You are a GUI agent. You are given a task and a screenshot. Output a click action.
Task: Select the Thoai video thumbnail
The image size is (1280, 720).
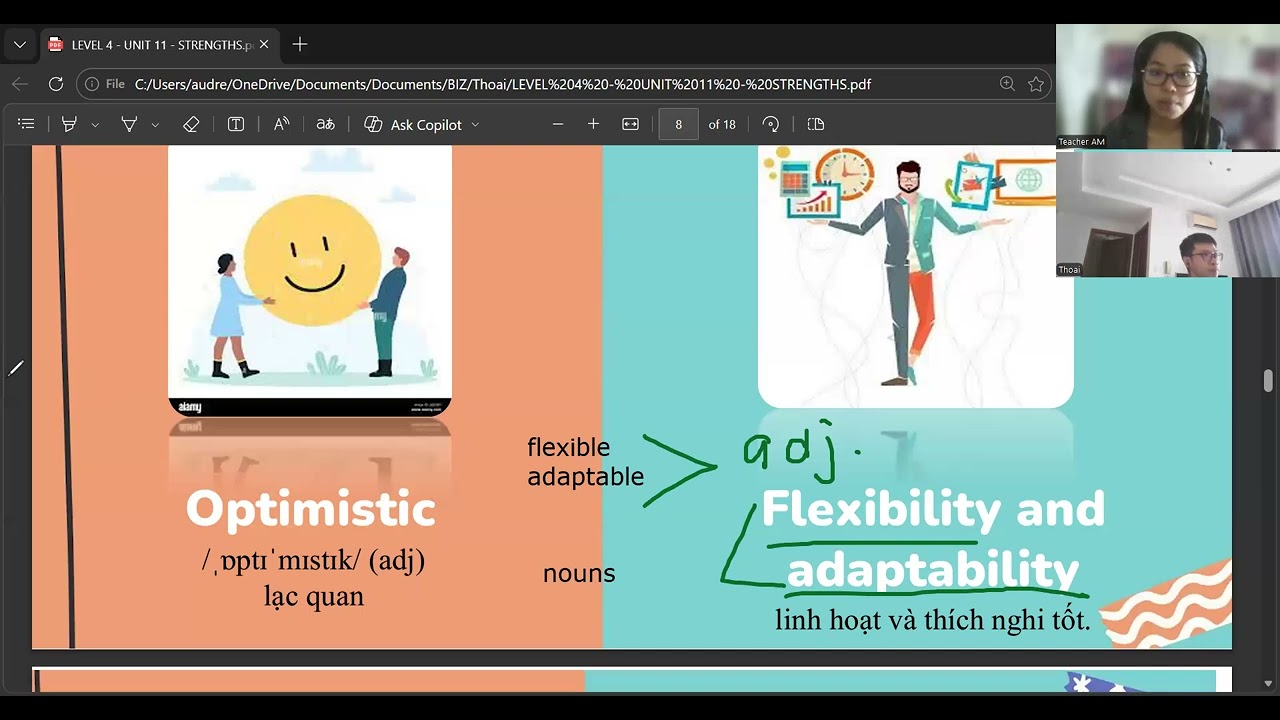(1168, 215)
